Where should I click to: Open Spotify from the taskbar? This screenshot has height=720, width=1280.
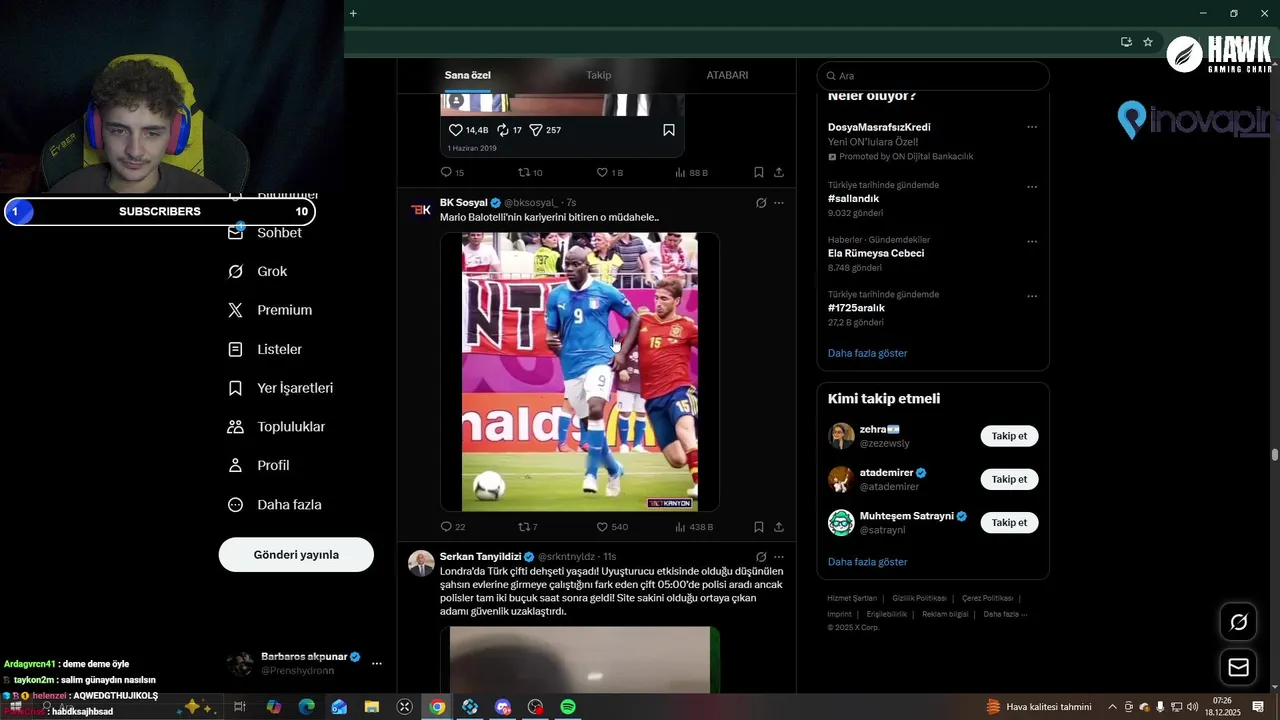[x=568, y=707]
